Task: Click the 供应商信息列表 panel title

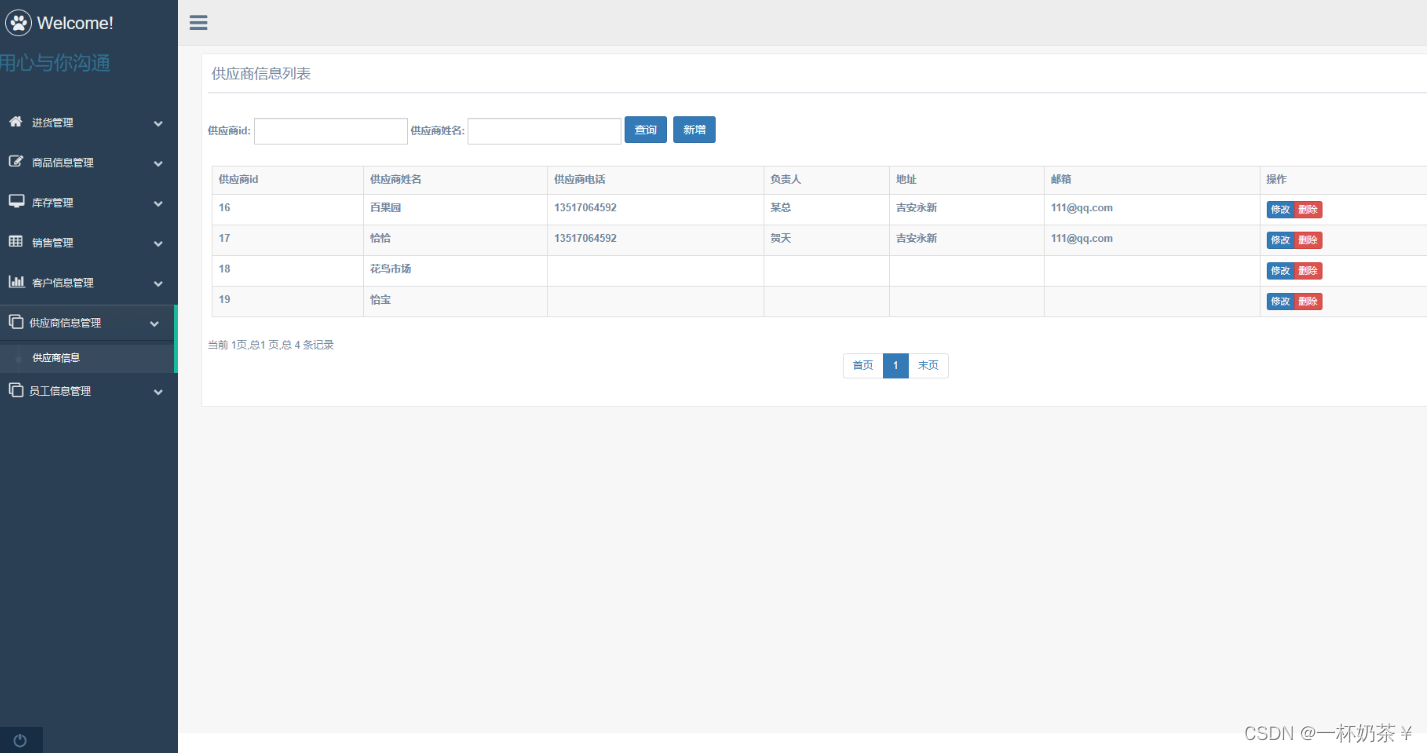Action: point(261,74)
